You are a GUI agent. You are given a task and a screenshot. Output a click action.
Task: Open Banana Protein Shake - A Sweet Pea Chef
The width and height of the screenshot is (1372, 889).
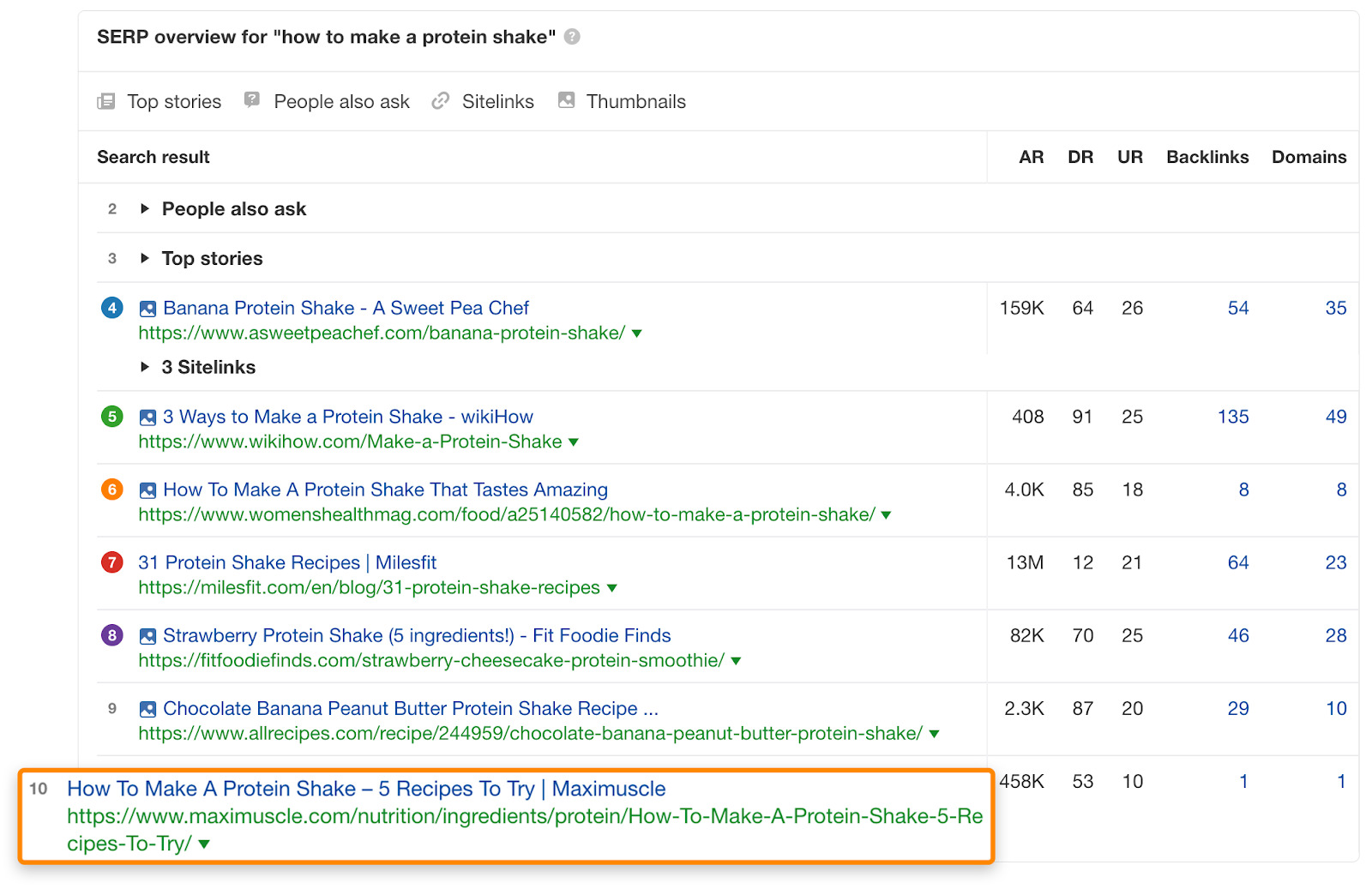(x=346, y=308)
